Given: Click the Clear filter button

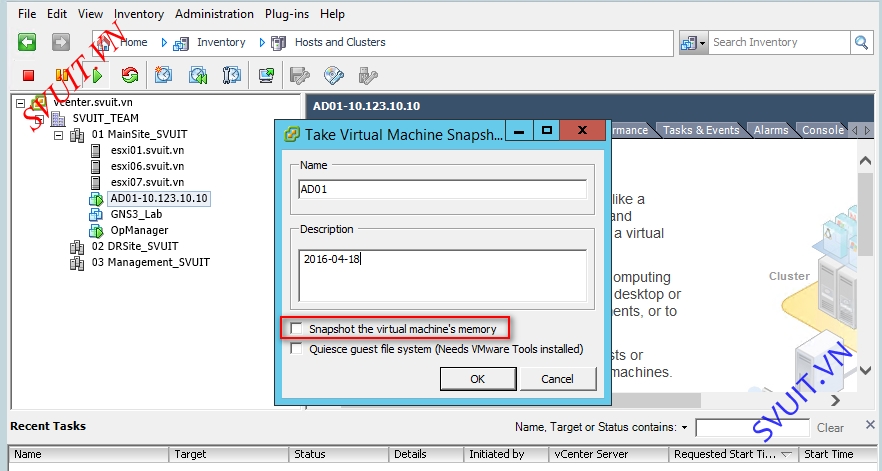Looking at the screenshot, I should pyautogui.click(x=830, y=428).
